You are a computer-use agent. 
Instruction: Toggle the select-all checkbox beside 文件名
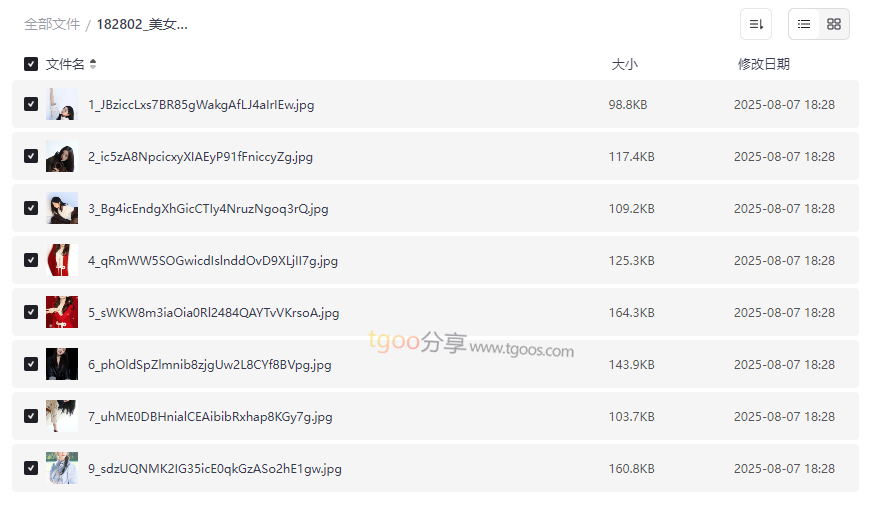(31, 64)
